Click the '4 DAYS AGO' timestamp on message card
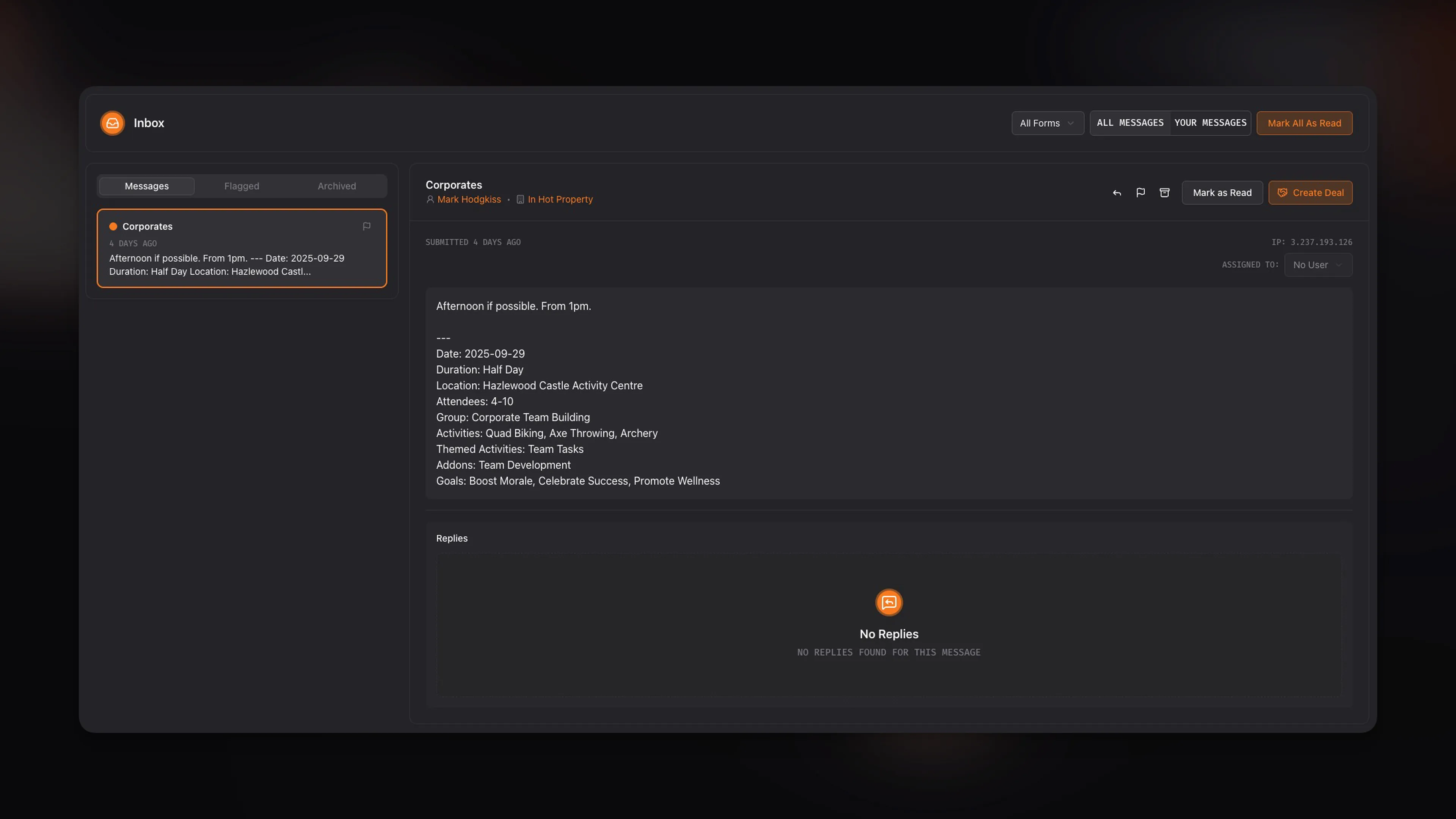 coord(133,243)
